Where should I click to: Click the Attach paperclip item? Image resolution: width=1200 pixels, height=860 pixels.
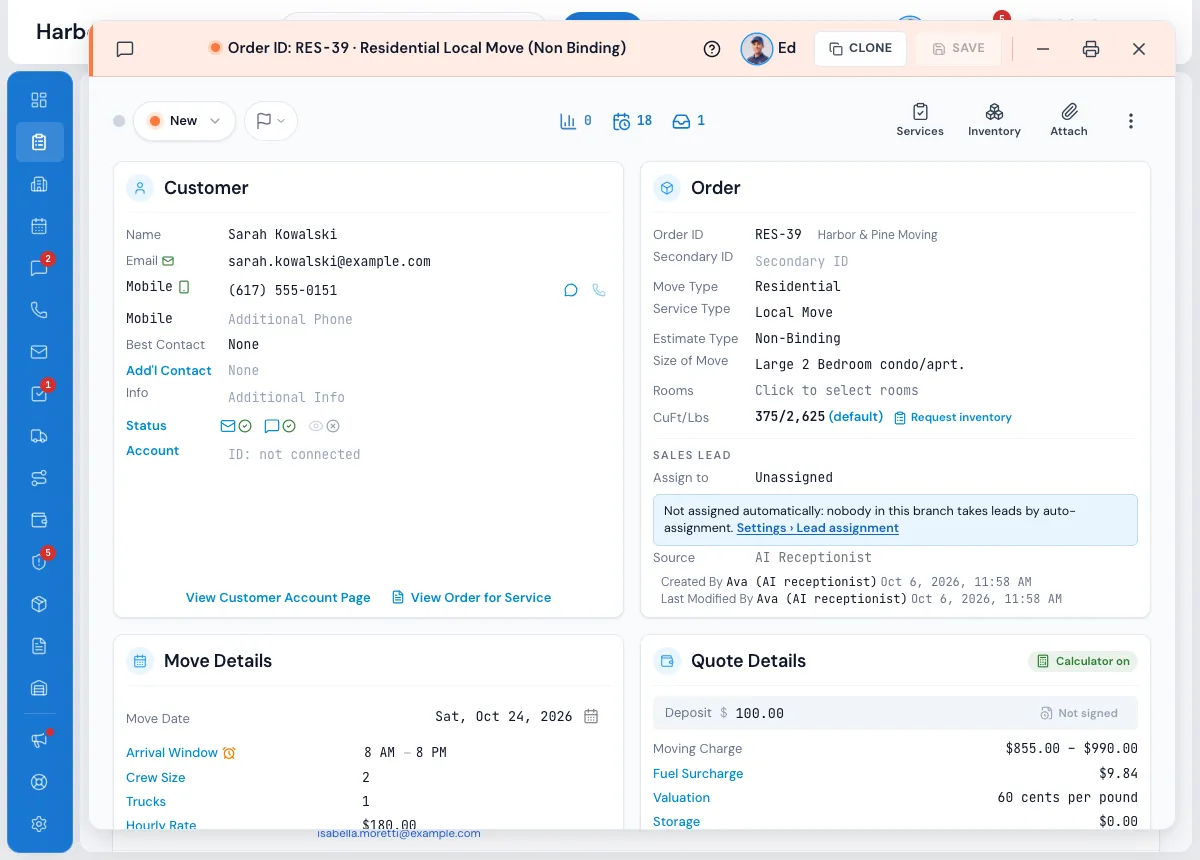(x=1068, y=120)
